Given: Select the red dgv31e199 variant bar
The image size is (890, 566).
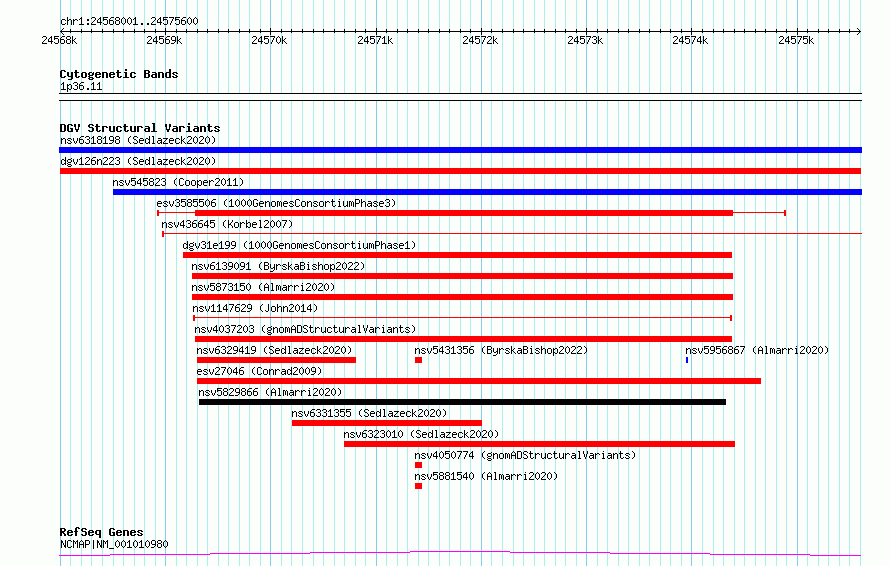Looking at the screenshot, I should 457,255.
